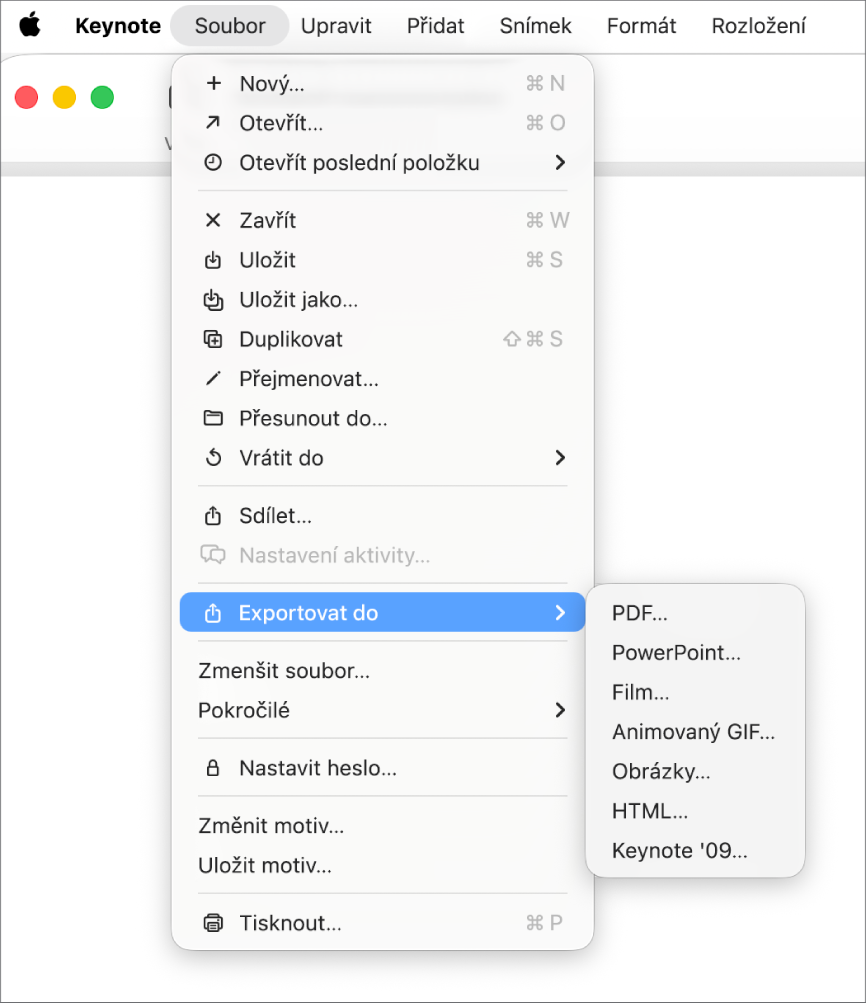This screenshot has width=867, height=1003.
Task: Select Nový… menu entry
Action: tap(383, 83)
